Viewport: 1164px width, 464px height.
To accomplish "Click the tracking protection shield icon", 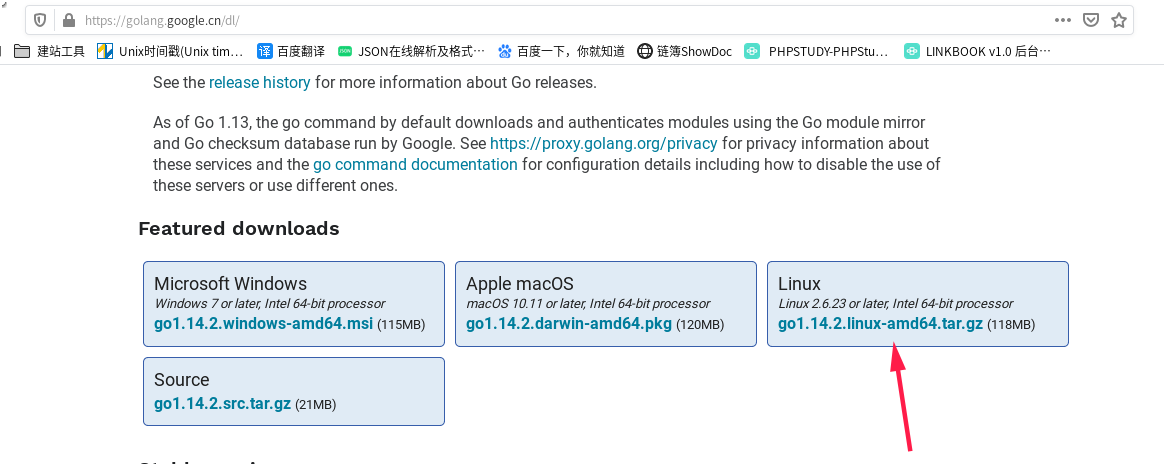I will [x=40, y=20].
